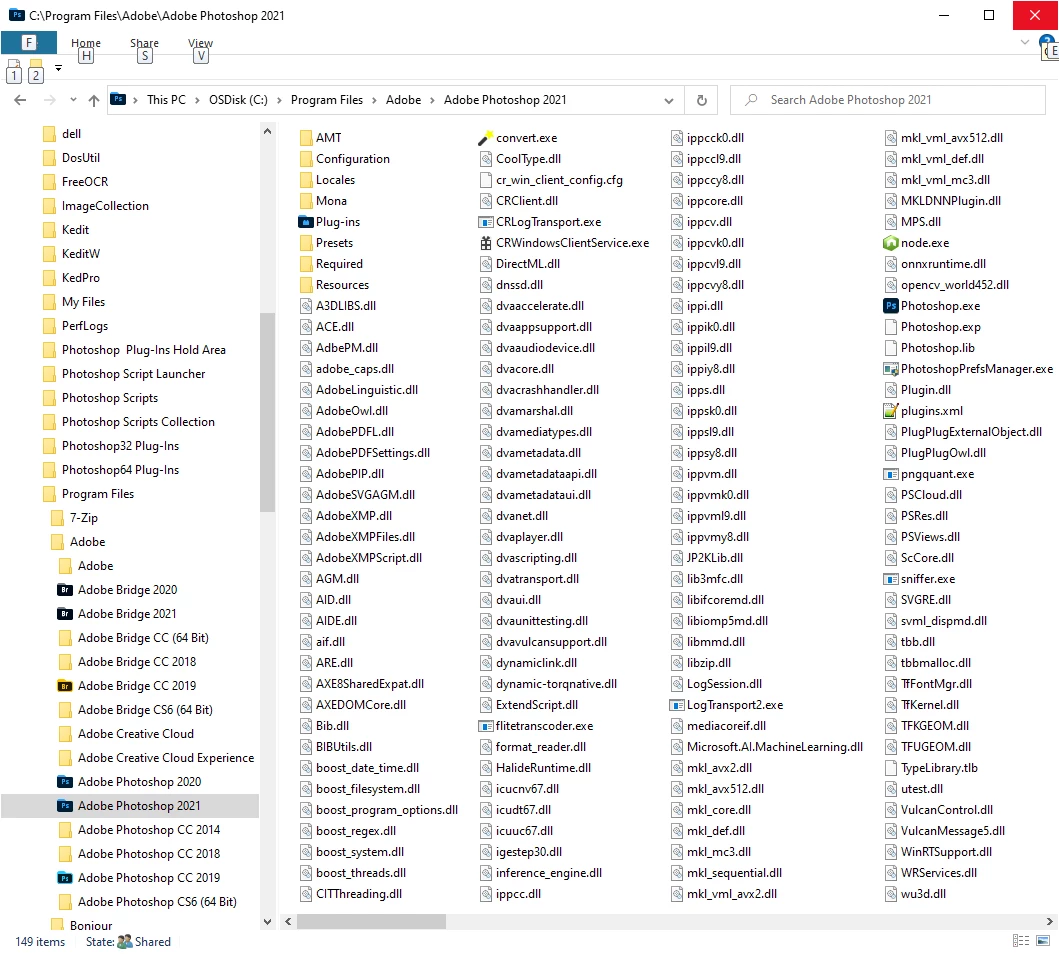The width and height of the screenshot is (1059, 954).
Task: Expand the ribbon with the chevron
Action: [x=1025, y=42]
